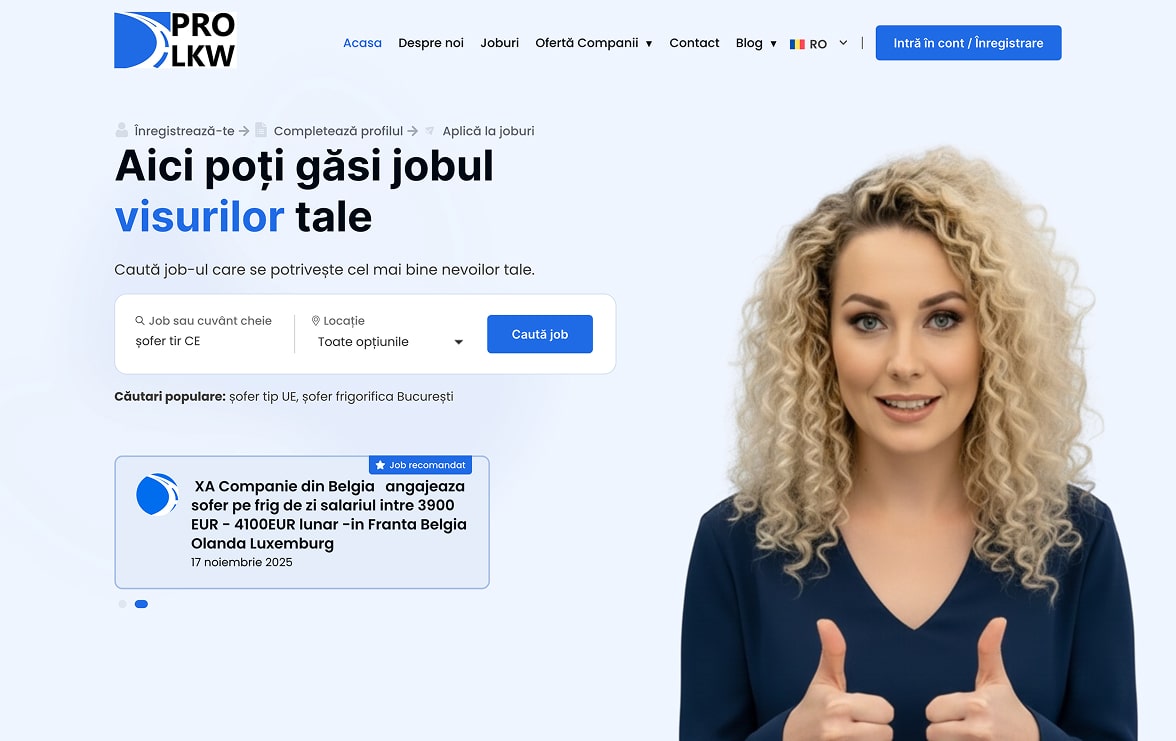Image resolution: width=1176 pixels, height=741 pixels.
Task: Click the star icon on the Job recomandat badge
Action: [380, 465]
